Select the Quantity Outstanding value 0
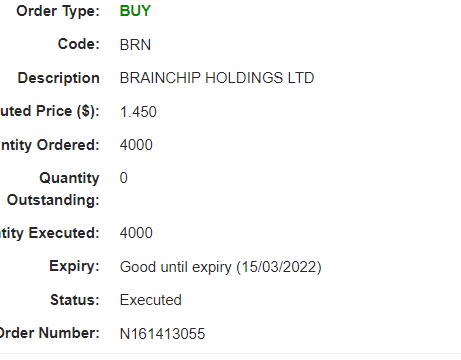The image size is (461, 360). pos(124,178)
